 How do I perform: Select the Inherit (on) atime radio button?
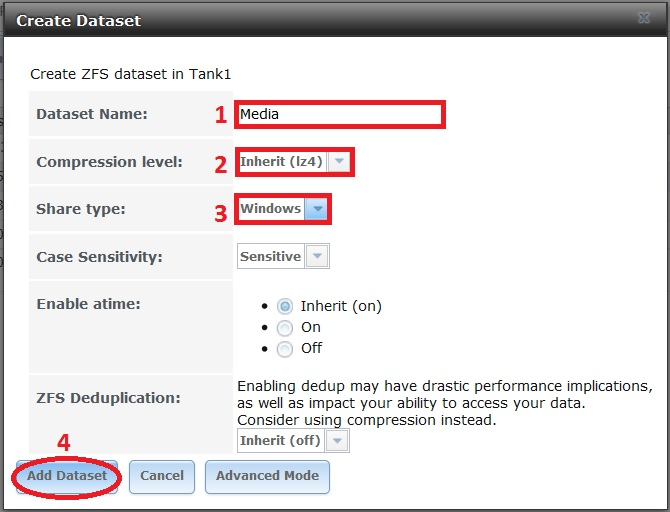coord(285,307)
